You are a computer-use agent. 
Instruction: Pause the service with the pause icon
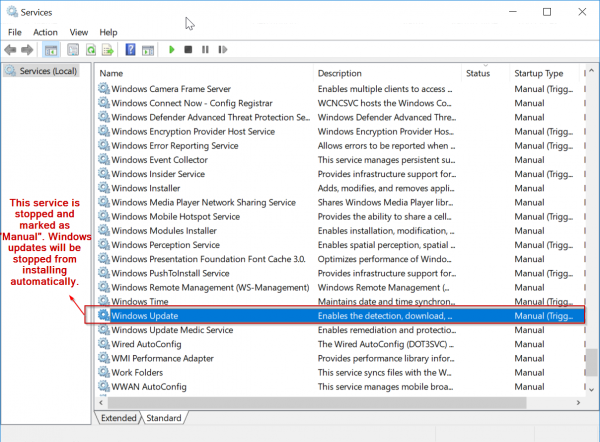click(x=204, y=49)
